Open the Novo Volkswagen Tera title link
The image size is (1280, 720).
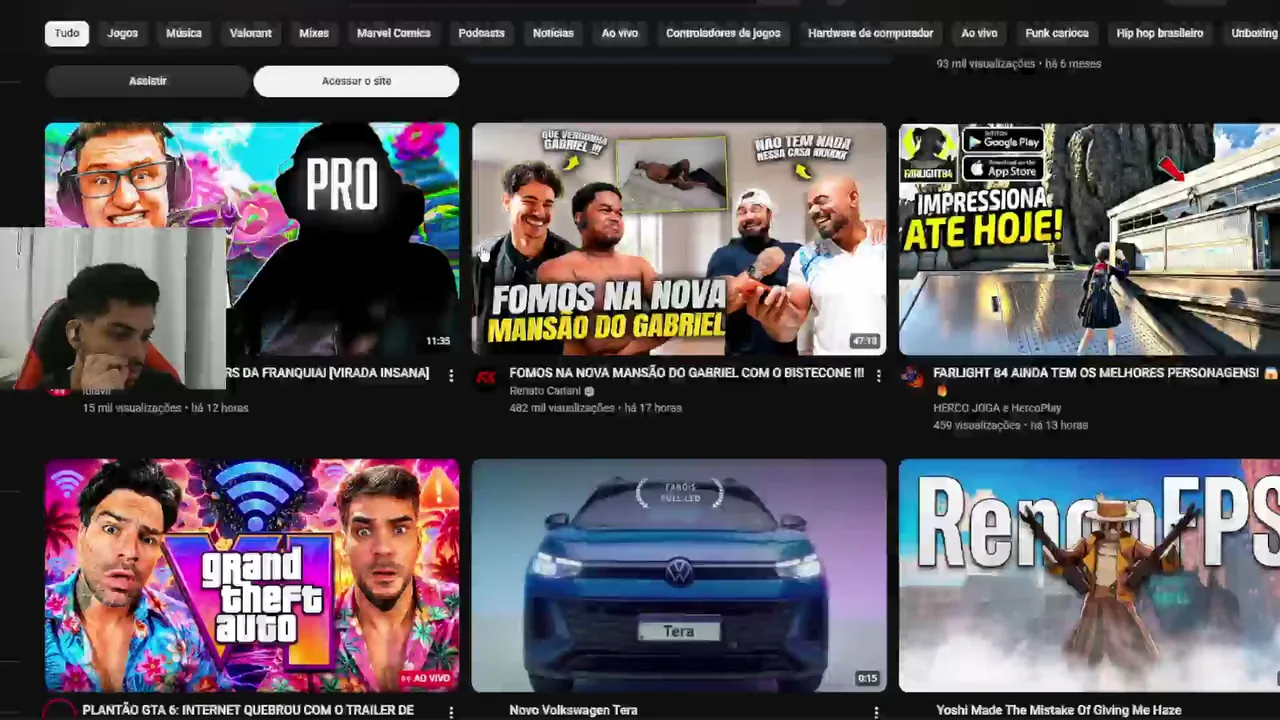pos(573,710)
